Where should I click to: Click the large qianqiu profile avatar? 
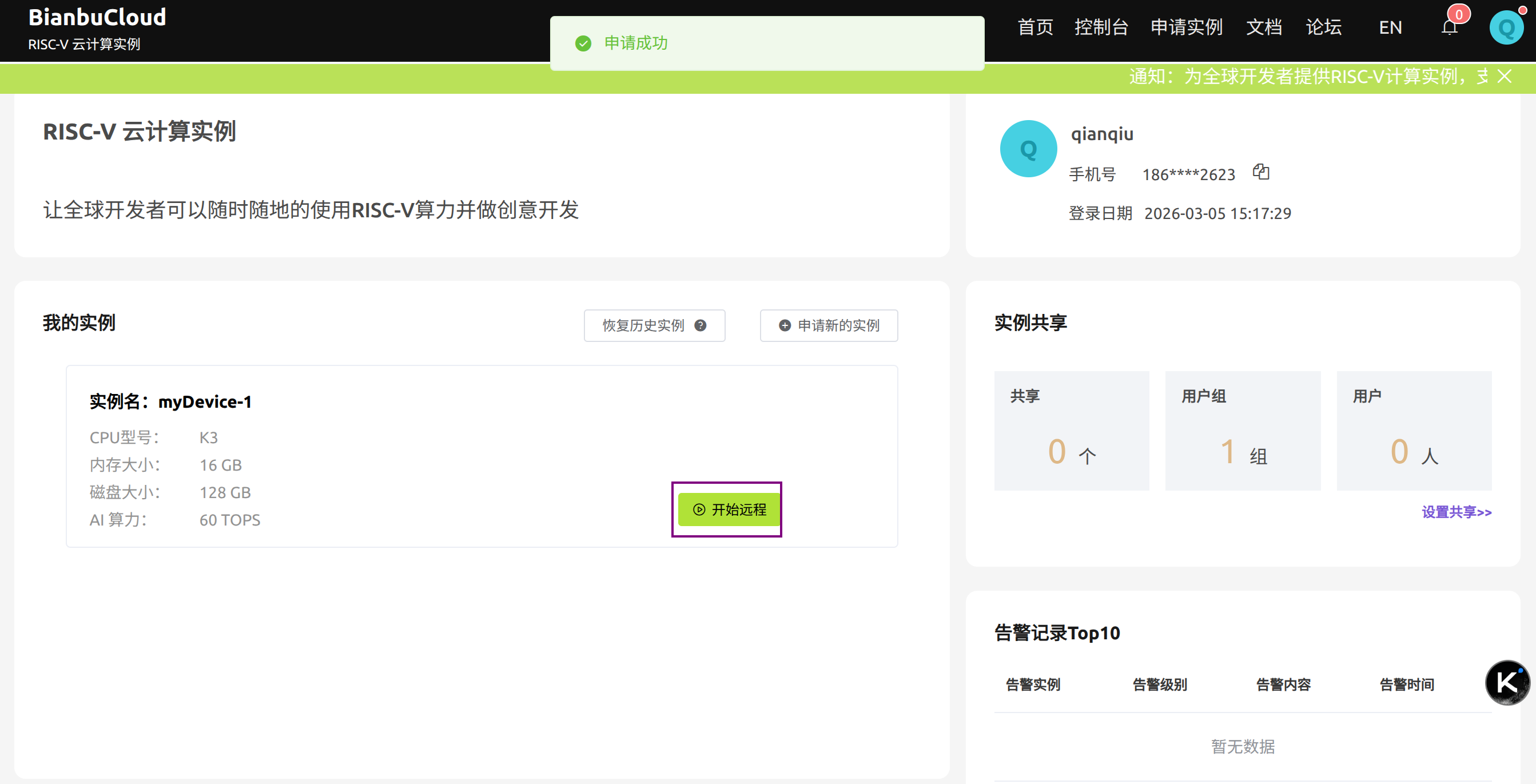coord(1028,149)
